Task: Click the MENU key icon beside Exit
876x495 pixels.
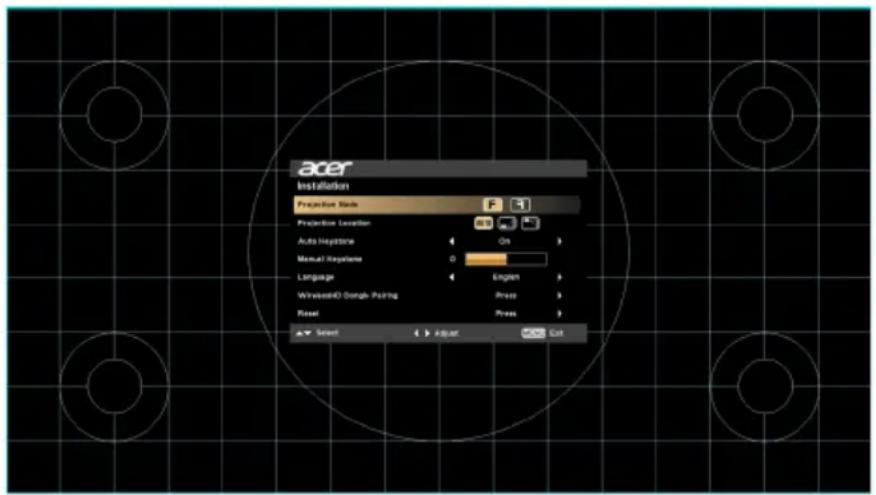Action: (x=533, y=333)
